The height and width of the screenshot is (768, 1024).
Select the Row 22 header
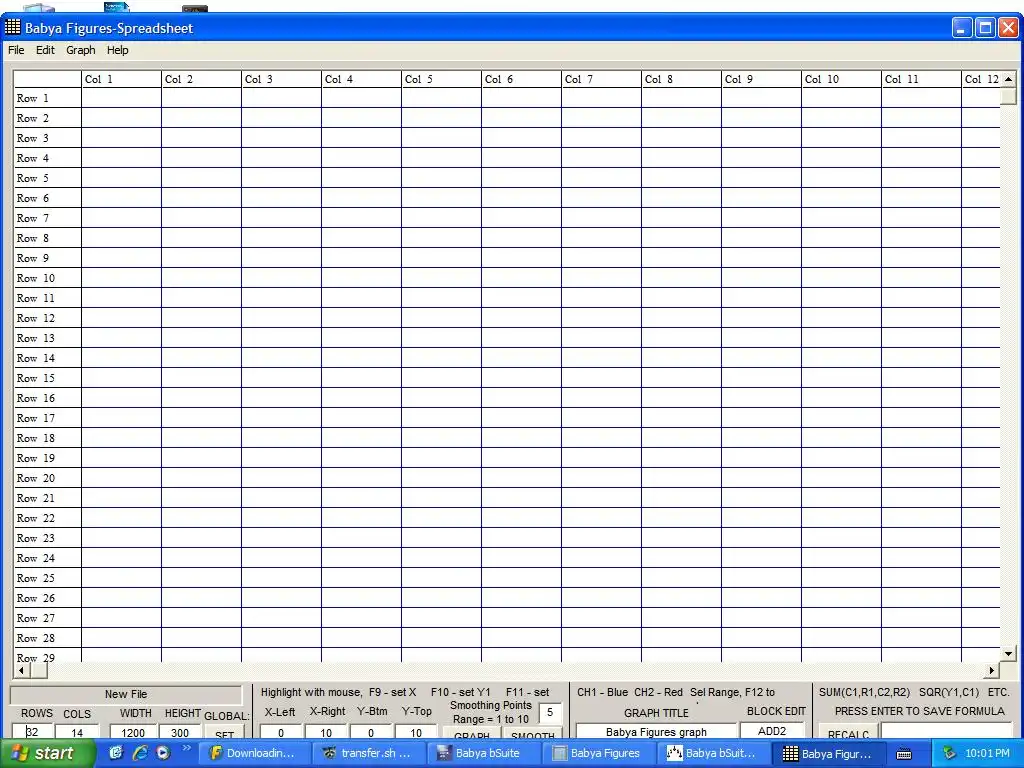[x=48, y=518]
